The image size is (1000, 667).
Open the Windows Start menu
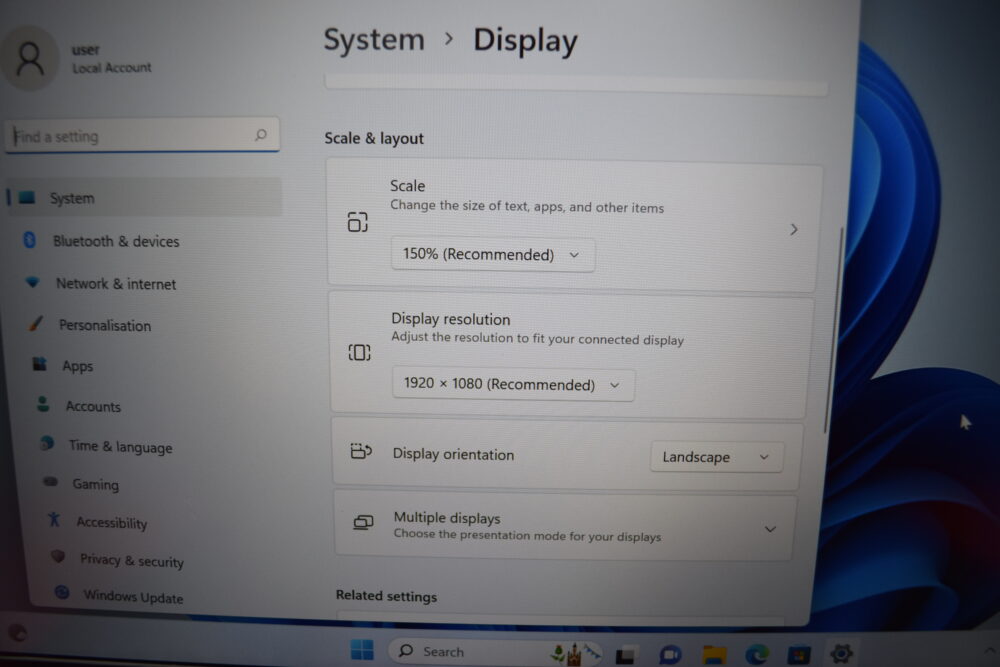click(362, 649)
